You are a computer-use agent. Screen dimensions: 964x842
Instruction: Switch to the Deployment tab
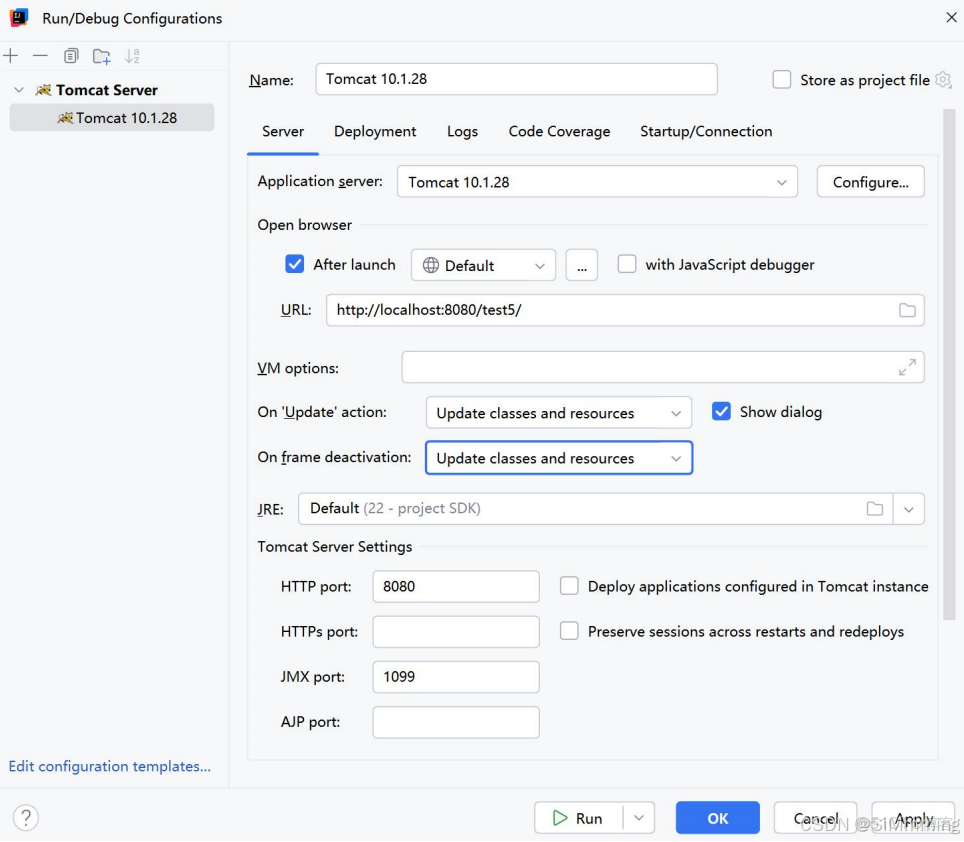click(375, 131)
